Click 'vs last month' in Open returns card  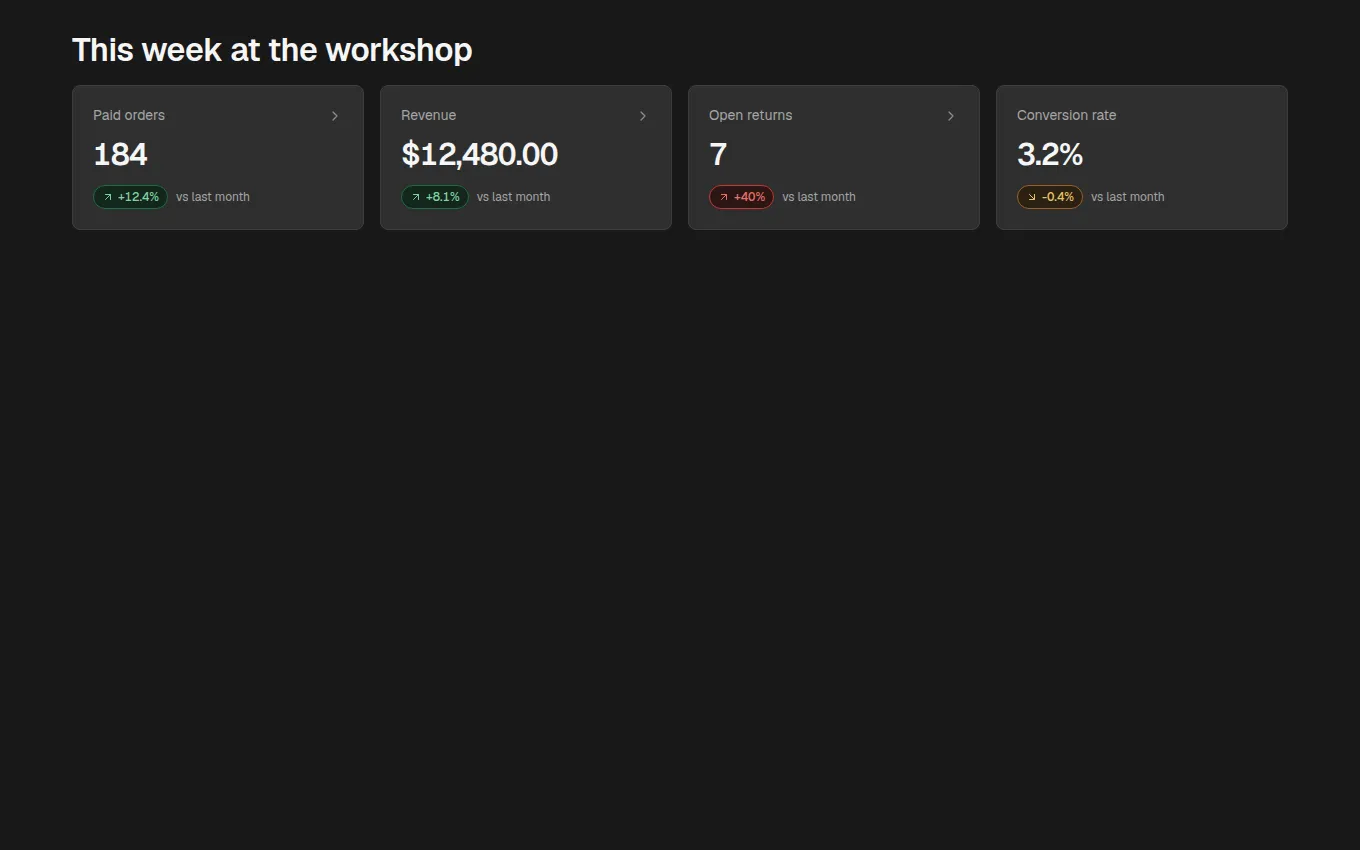click(819, 197)
